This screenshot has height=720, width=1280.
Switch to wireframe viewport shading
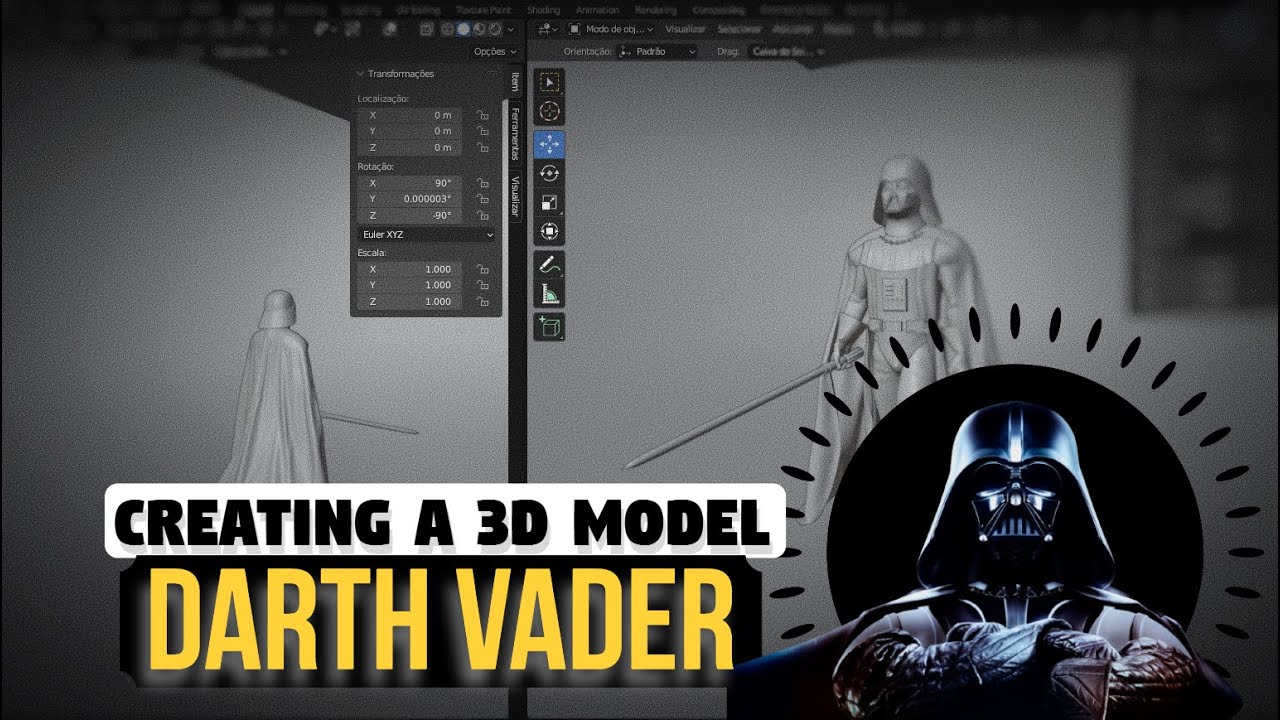click(x=446, y=29)
